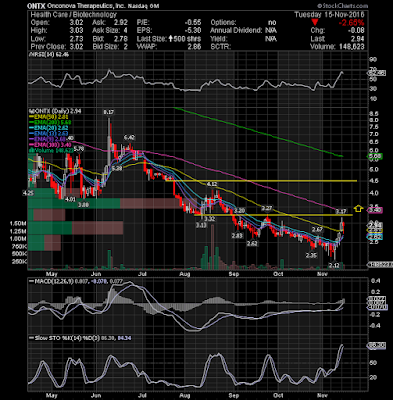Click the magenta EMA(300) legend entry
The width and height of the screenshot is (393, 400).
point(50,145)
